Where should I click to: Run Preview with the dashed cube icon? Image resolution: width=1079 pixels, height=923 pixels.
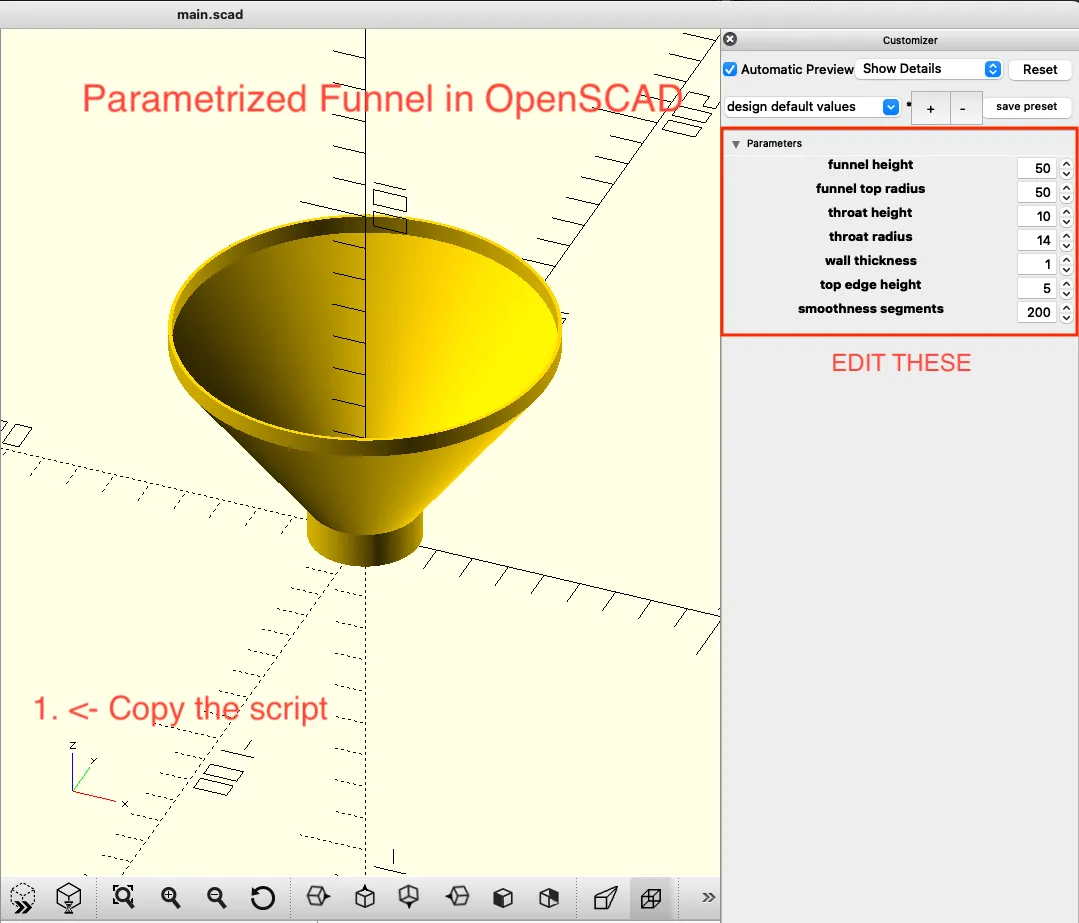click(x=23, y=898)
